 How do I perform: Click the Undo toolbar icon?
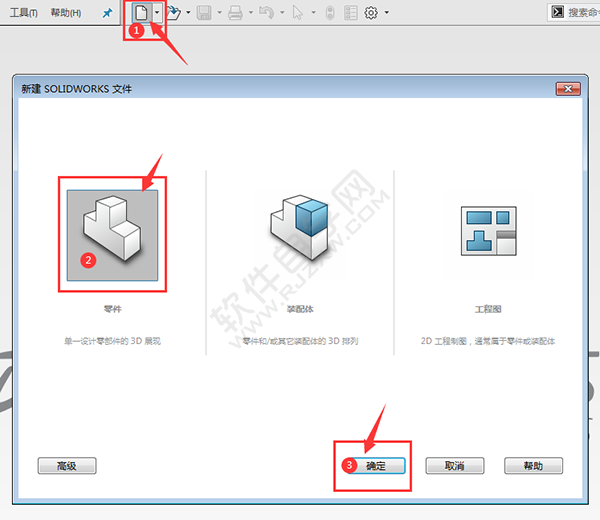point(267,13)
